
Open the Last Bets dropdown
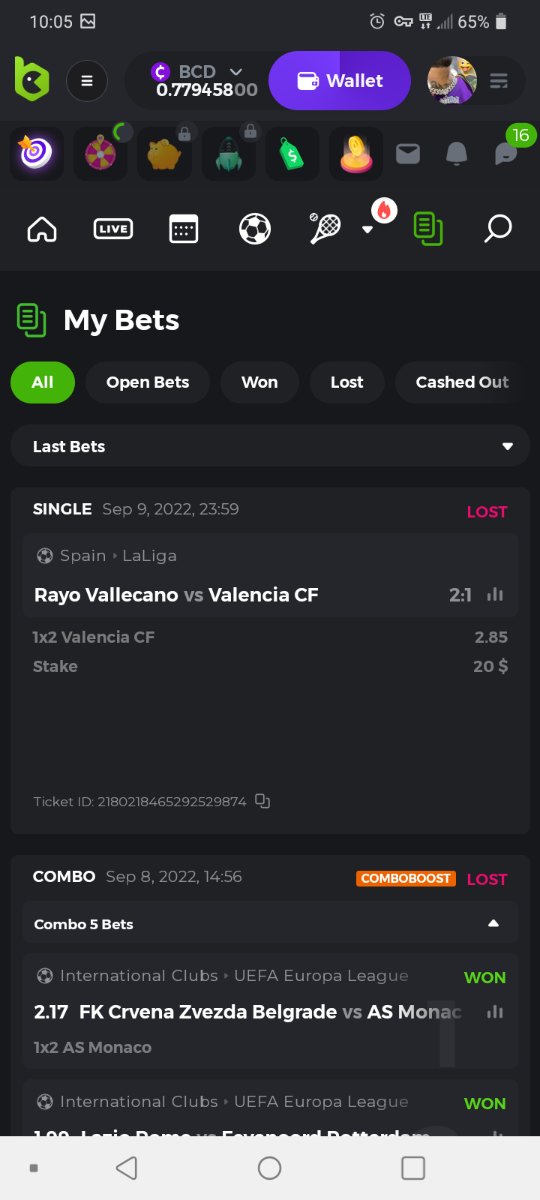(270, 446)
